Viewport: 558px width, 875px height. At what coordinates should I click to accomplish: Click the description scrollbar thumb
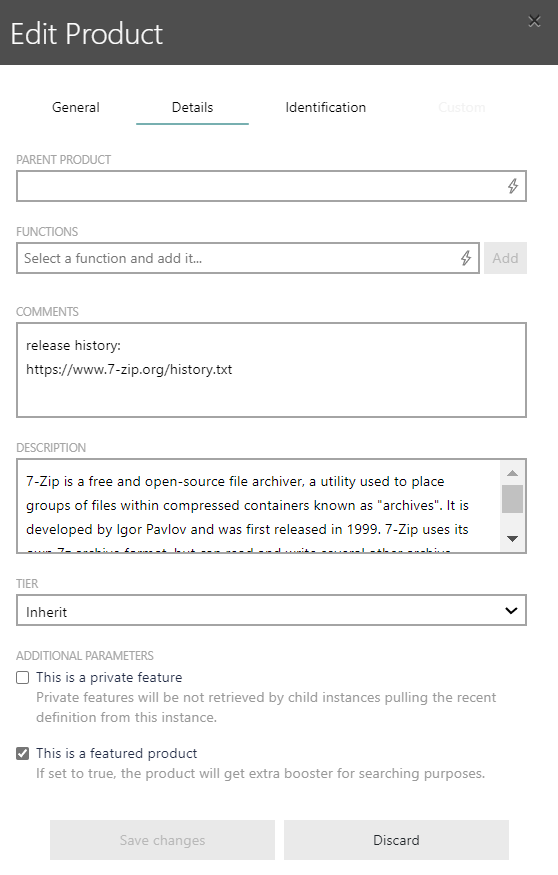coord(512,499)
